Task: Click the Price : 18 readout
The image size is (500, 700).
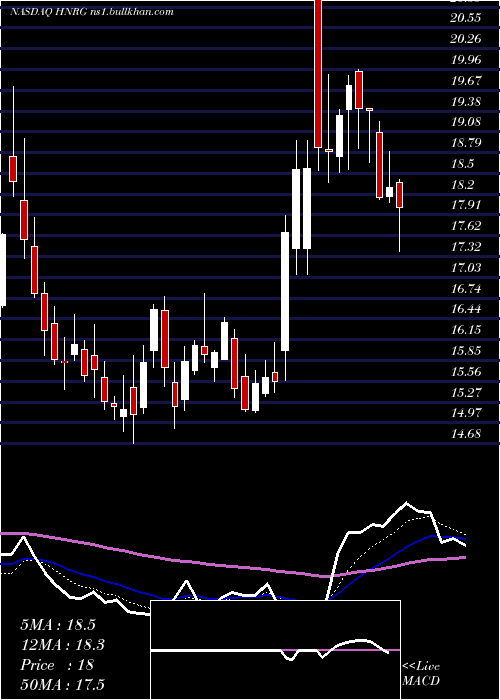Action: (x=57, y=665)
